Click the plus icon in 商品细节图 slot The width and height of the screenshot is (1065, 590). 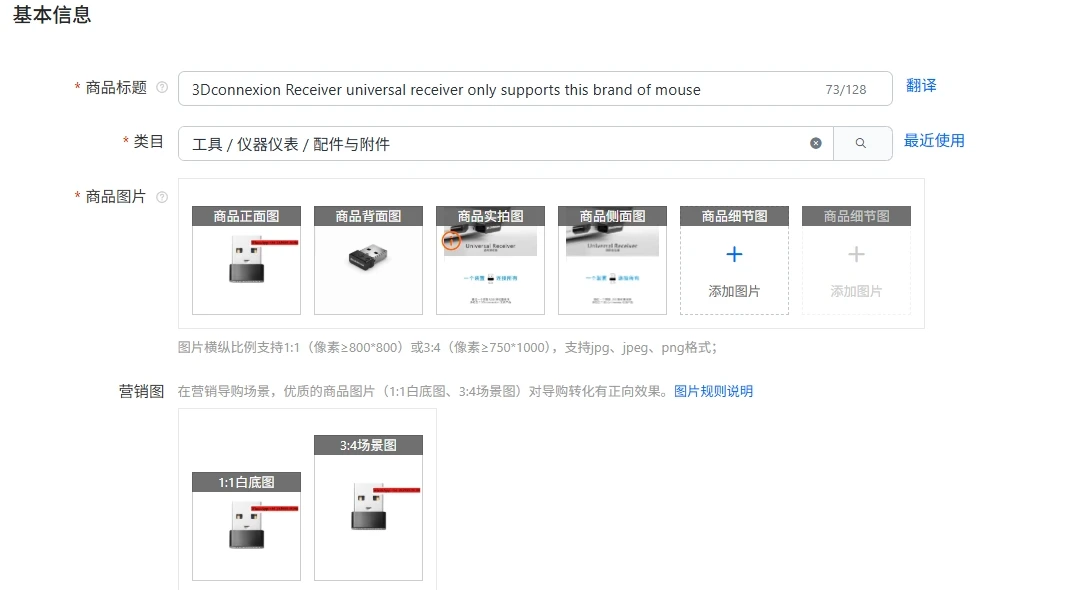(734, 255)
